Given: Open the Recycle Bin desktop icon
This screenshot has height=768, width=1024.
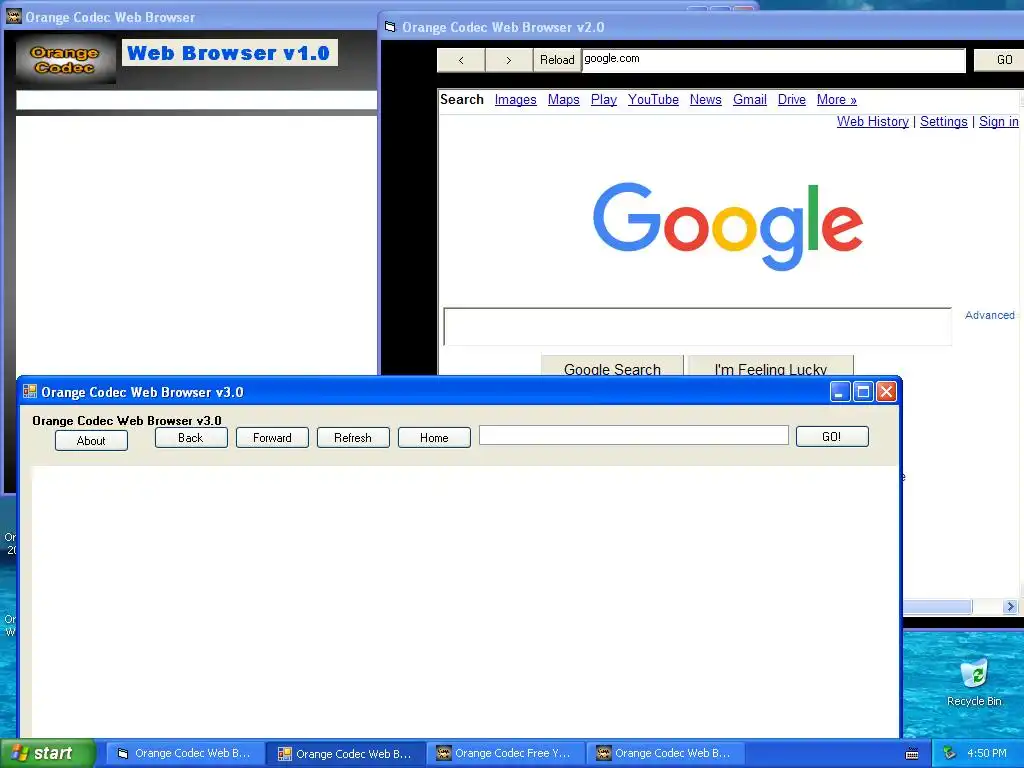Looking at the screenshot, I should coord(974,682).
